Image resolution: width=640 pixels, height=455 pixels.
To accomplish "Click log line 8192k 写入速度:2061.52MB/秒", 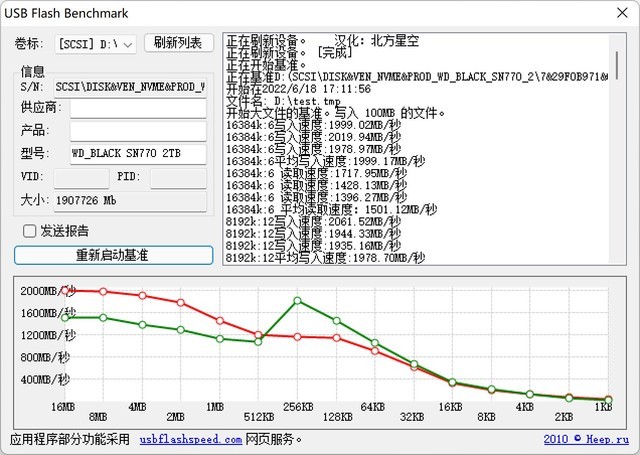I will pos(313,222).
